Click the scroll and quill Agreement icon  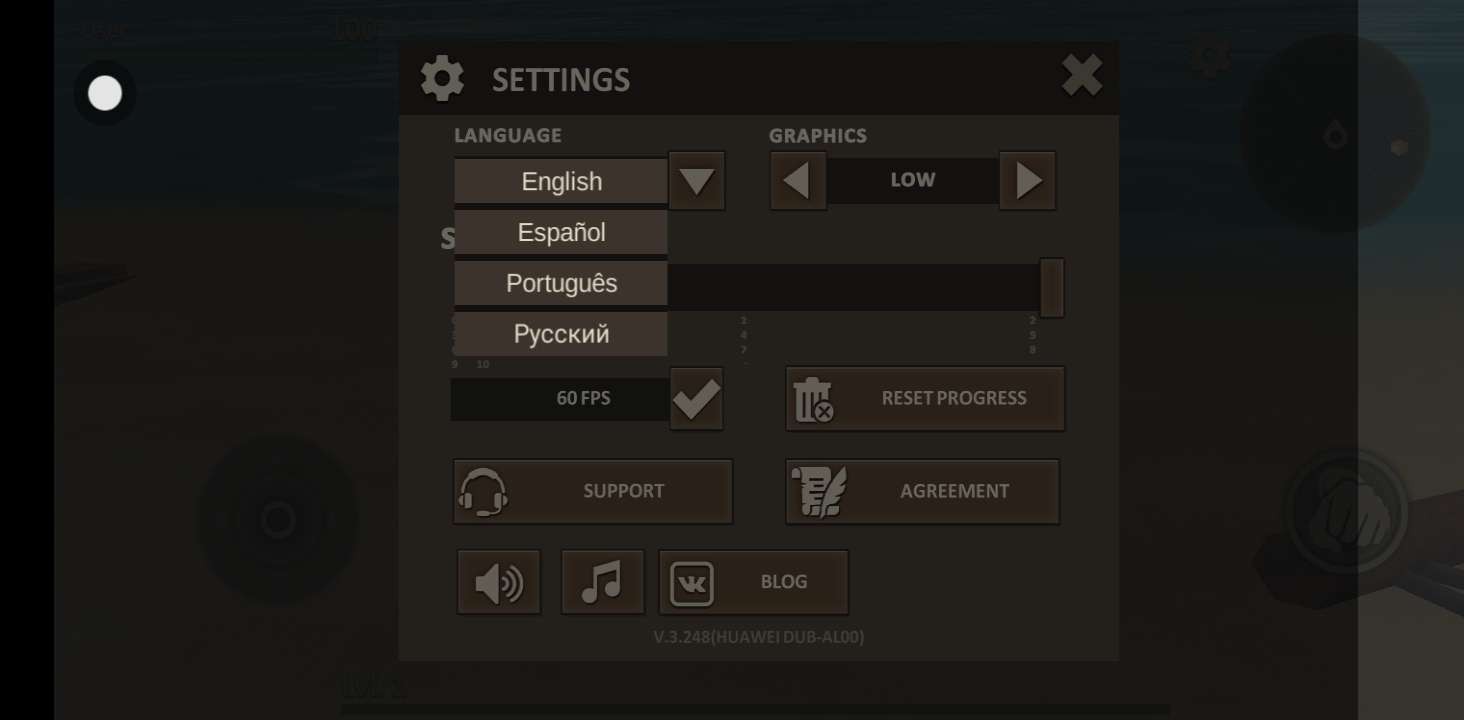820,491
